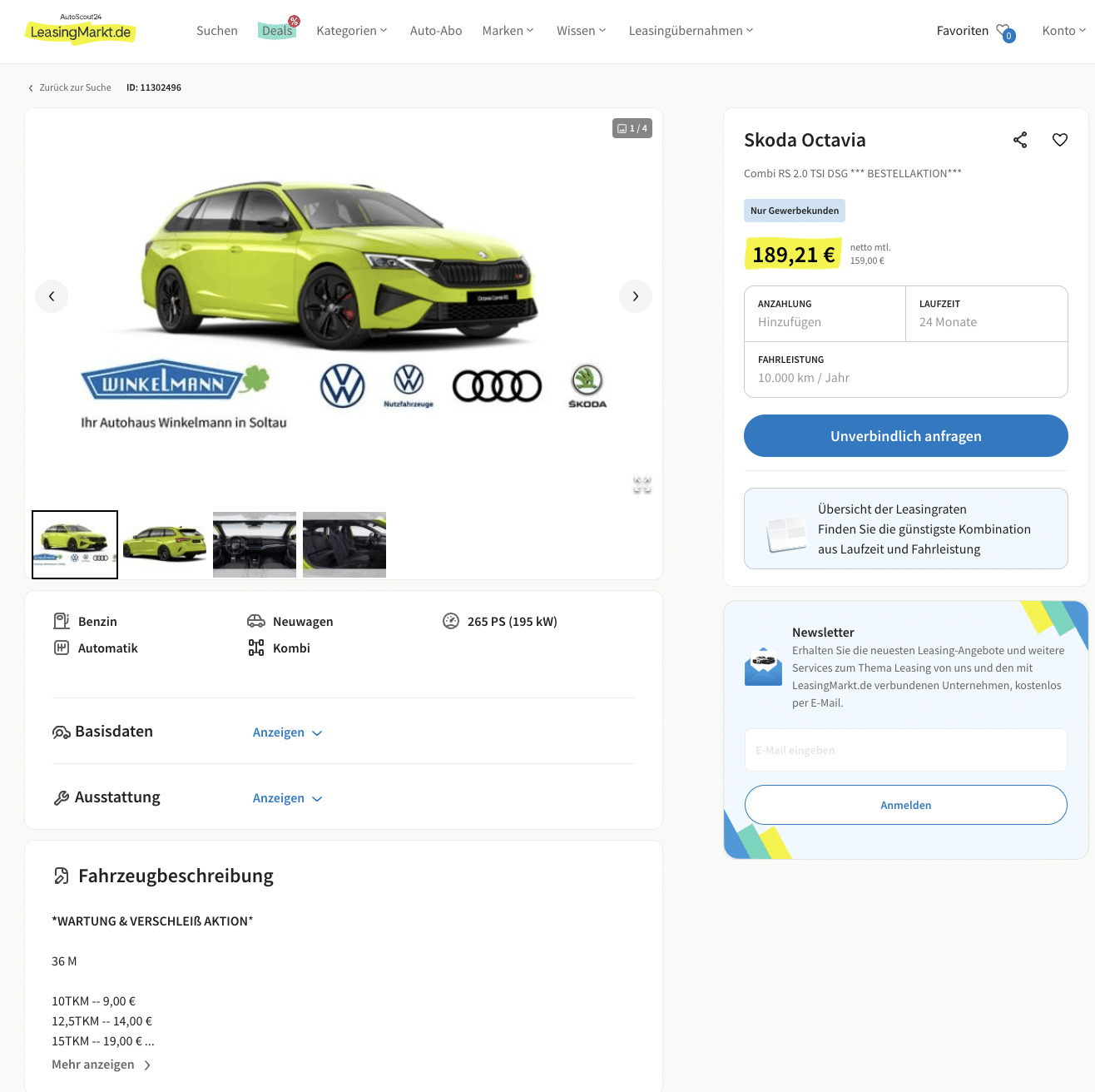1095x1092 pixels.
Task: Expand the Ausstattung section via Anzeigen
Action: click(x=287, y=798)
